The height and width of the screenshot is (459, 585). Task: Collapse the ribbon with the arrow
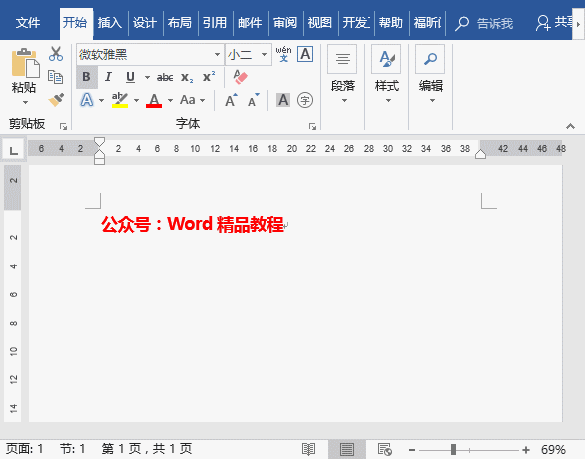pos(570,126)
